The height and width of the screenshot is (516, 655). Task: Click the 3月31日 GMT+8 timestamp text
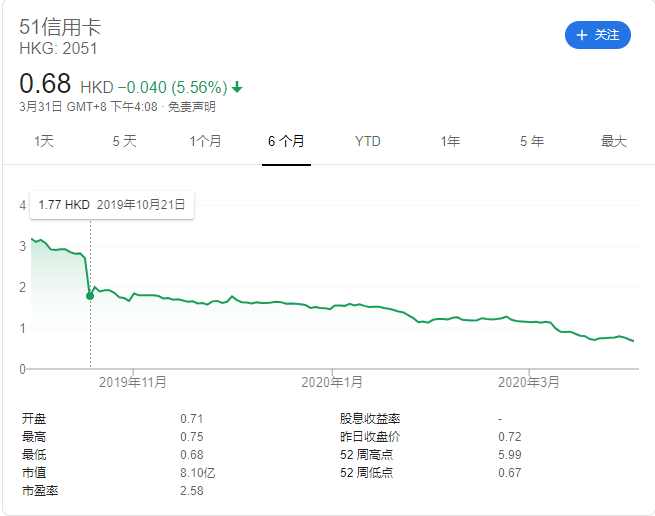point(89,107)
